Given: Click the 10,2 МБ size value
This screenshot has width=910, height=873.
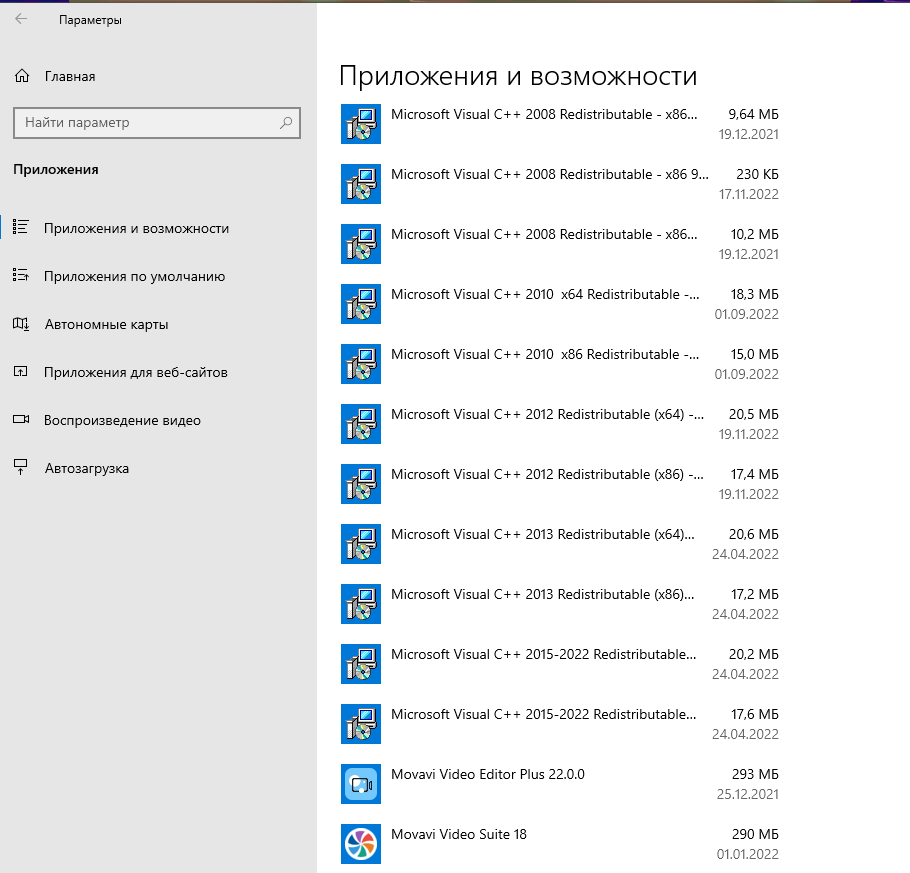Looking at the screenshot, I should coord(754,234).
